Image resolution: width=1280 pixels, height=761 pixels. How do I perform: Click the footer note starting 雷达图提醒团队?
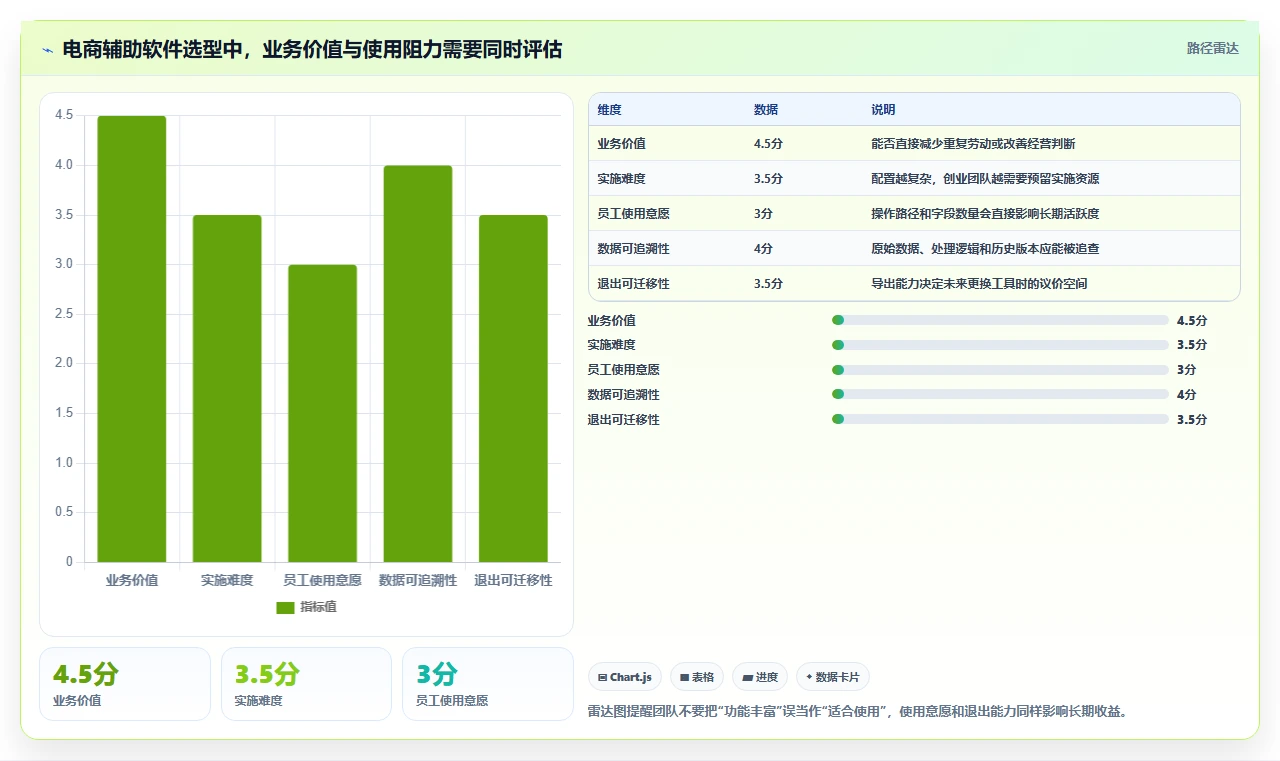[x=858, y=712]
